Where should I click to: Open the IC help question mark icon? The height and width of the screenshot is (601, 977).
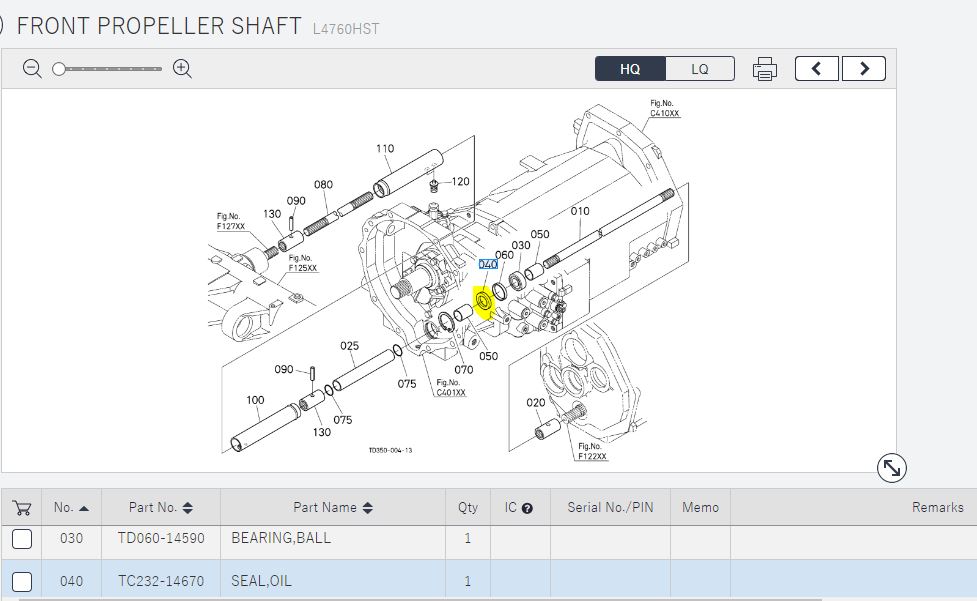click(527, 508)
